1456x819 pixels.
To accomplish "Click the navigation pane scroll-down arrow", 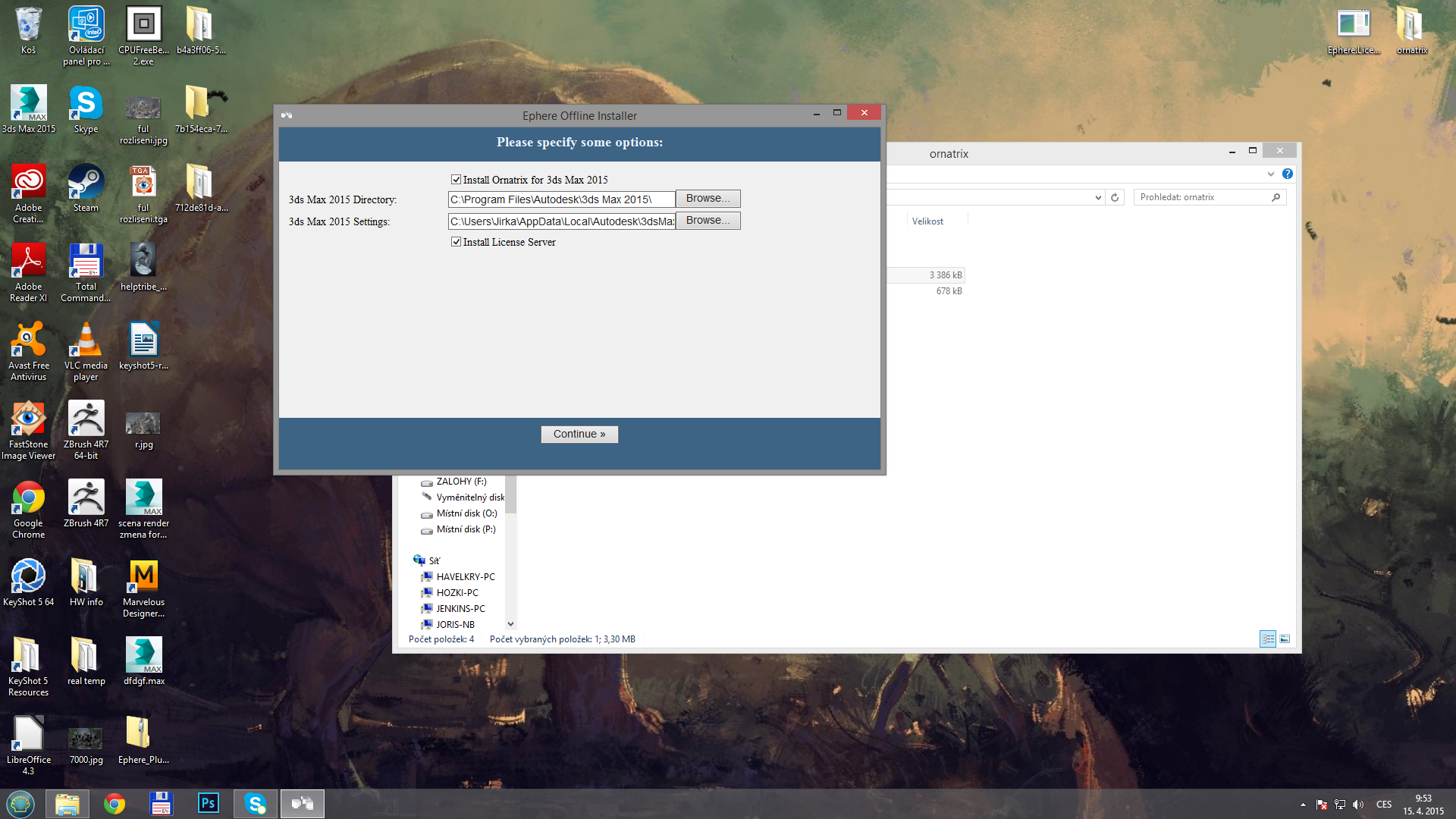I will point(510,624).
